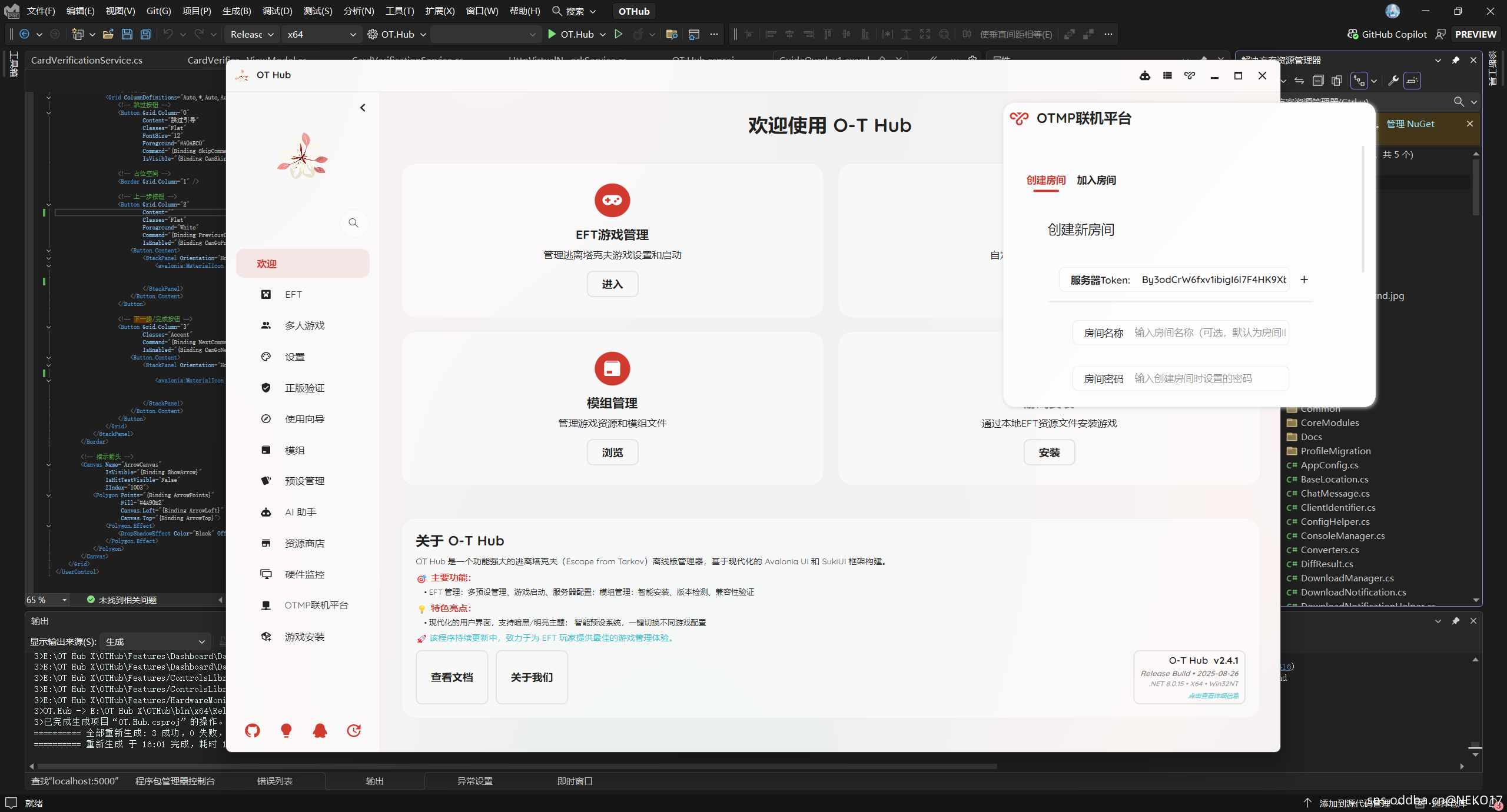The image size is (1507, 812).
Task: Collapse the OT Hub sidebar with the chevron
Action: pos(363,108)
